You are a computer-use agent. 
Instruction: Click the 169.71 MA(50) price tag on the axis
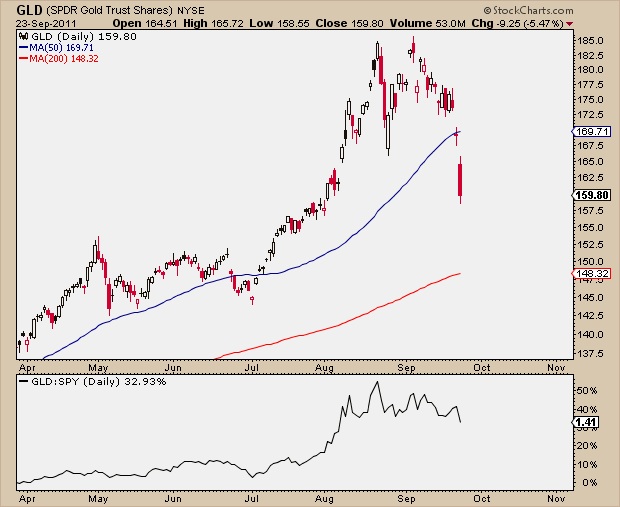pos(592,131)
